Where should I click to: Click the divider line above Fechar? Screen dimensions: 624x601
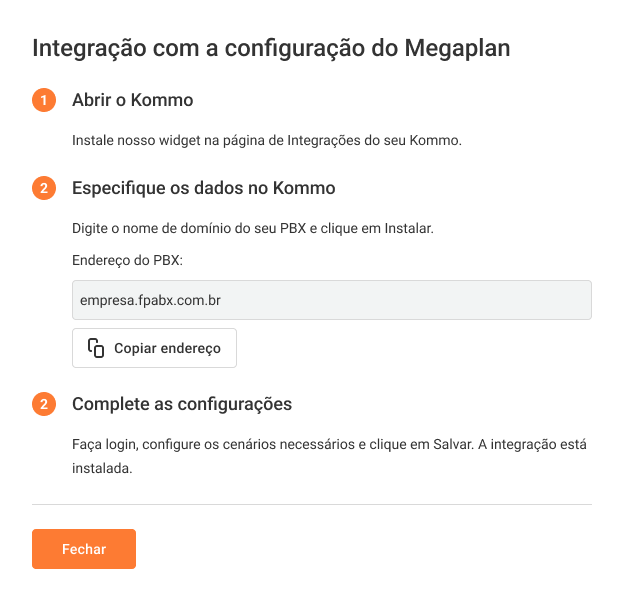[x=312, y=505]
